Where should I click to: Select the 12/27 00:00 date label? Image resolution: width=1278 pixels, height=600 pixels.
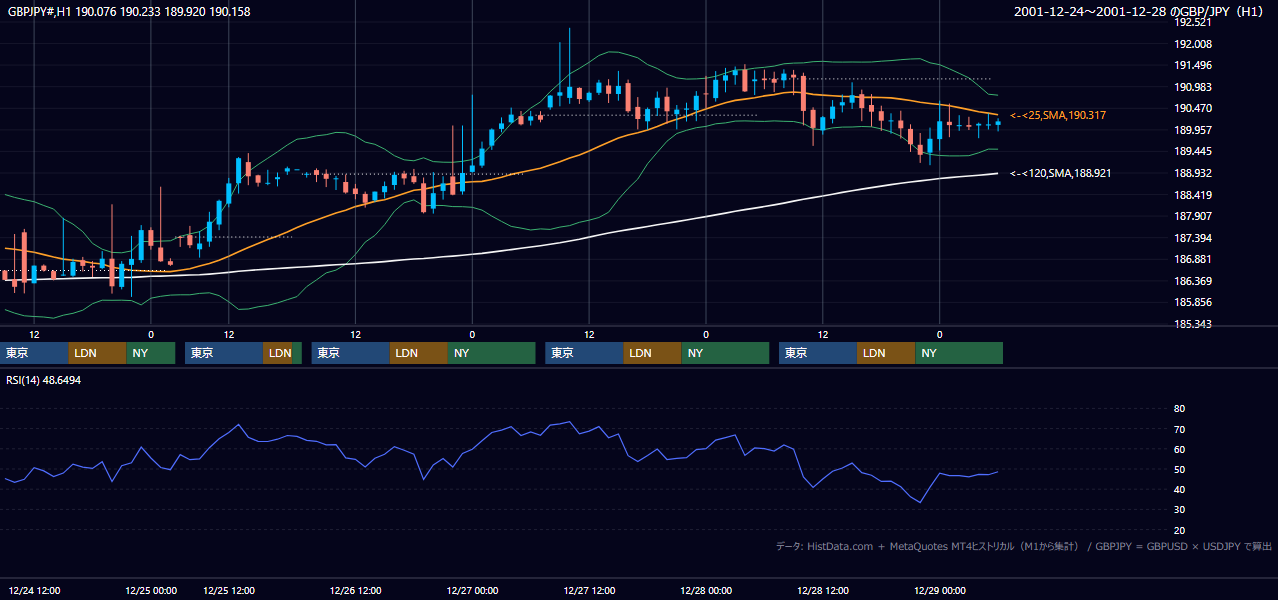(472, 591)
